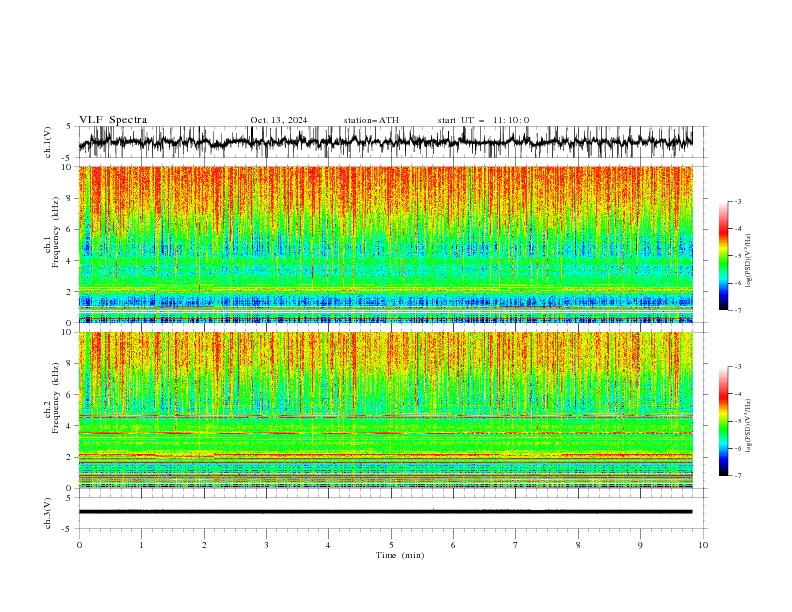Click time axis tick label "8"
The height and width of the screenshot is (612, 792).
578,545
